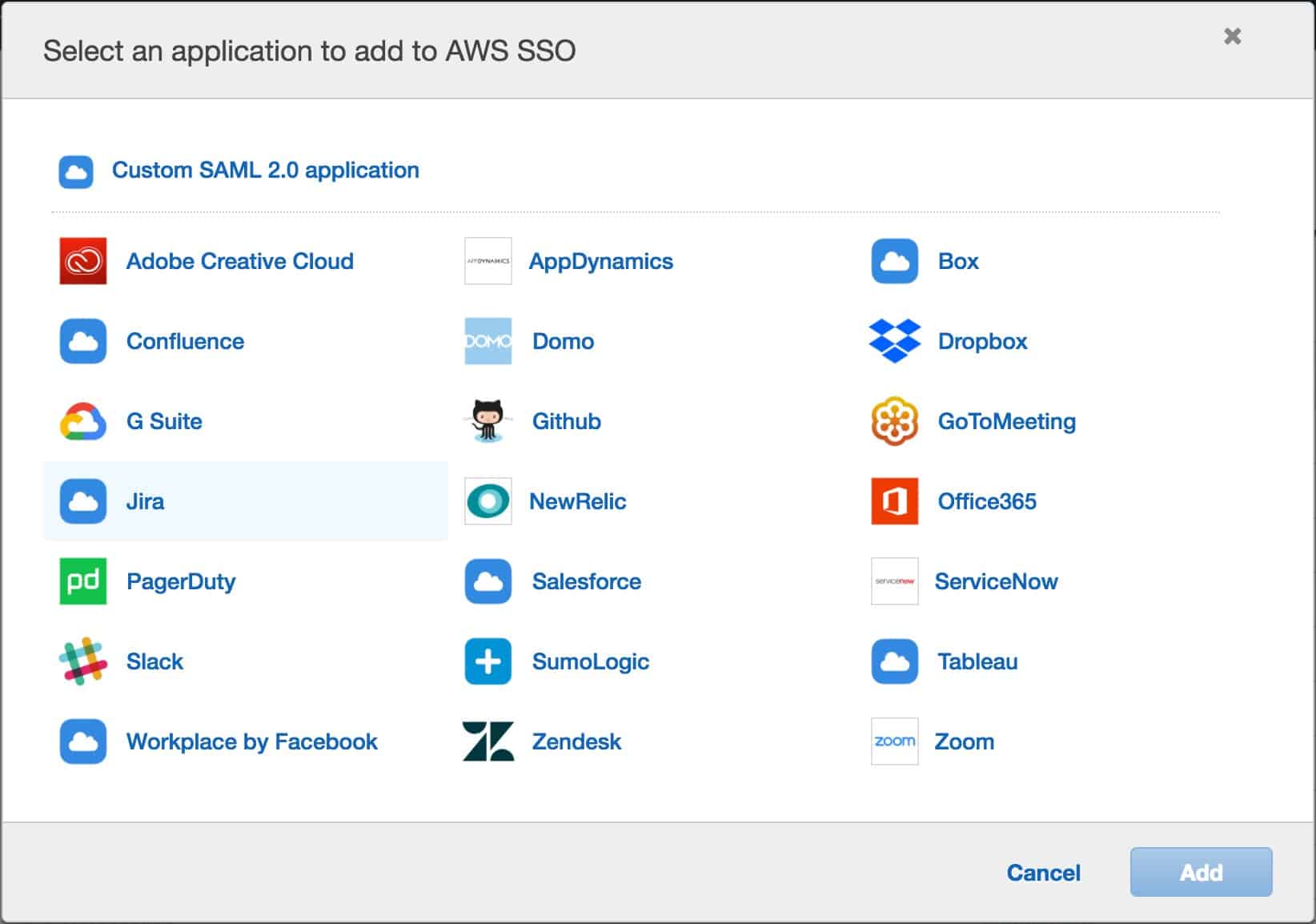Image resolution: width=1316 pixels, height=924 pixels.
Task: Click the Zendesk logo icon
Action: pos(488,741)
